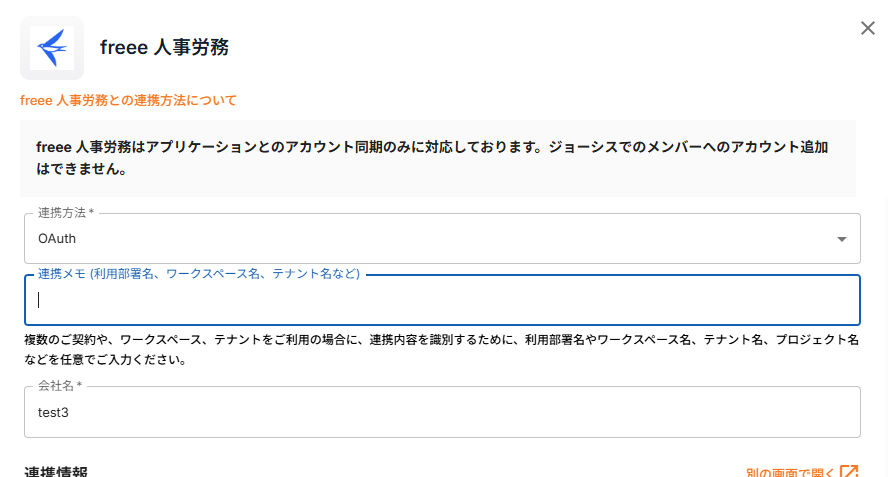The image size is (888, 477).
Task: Click the 別の画面で開く link
Action: point(790,472)
